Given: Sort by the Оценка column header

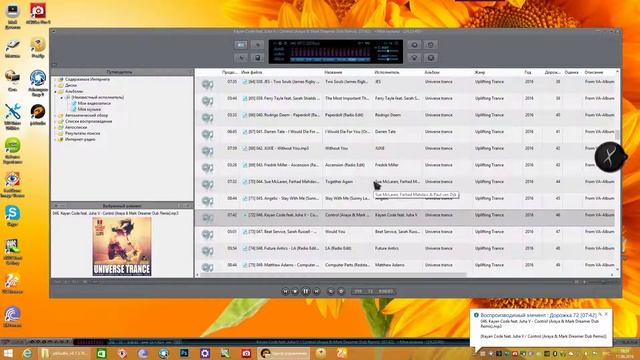Looking at the screenshot, I should 571,72.
